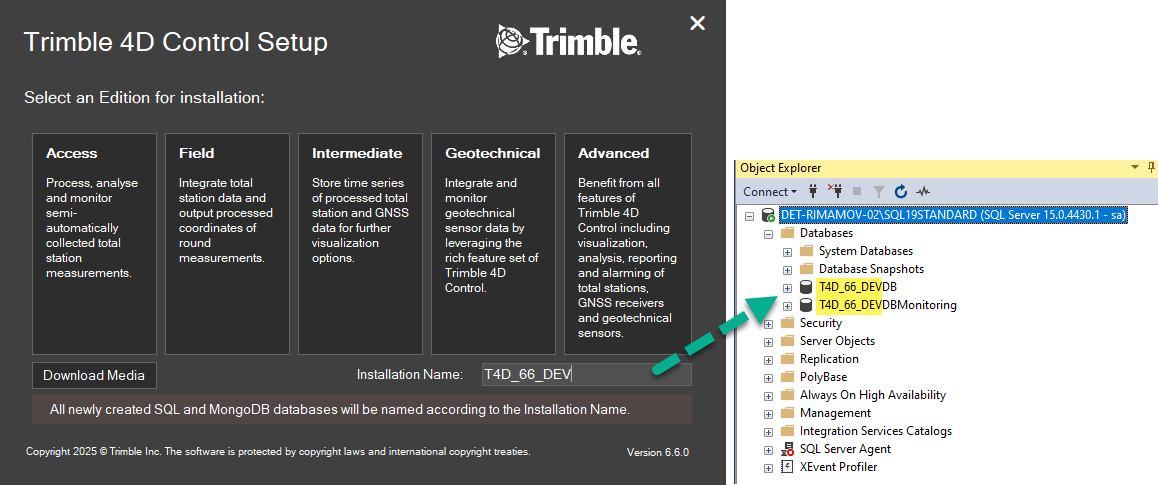
Task: Select the Databases tree label
Action: 826,233
